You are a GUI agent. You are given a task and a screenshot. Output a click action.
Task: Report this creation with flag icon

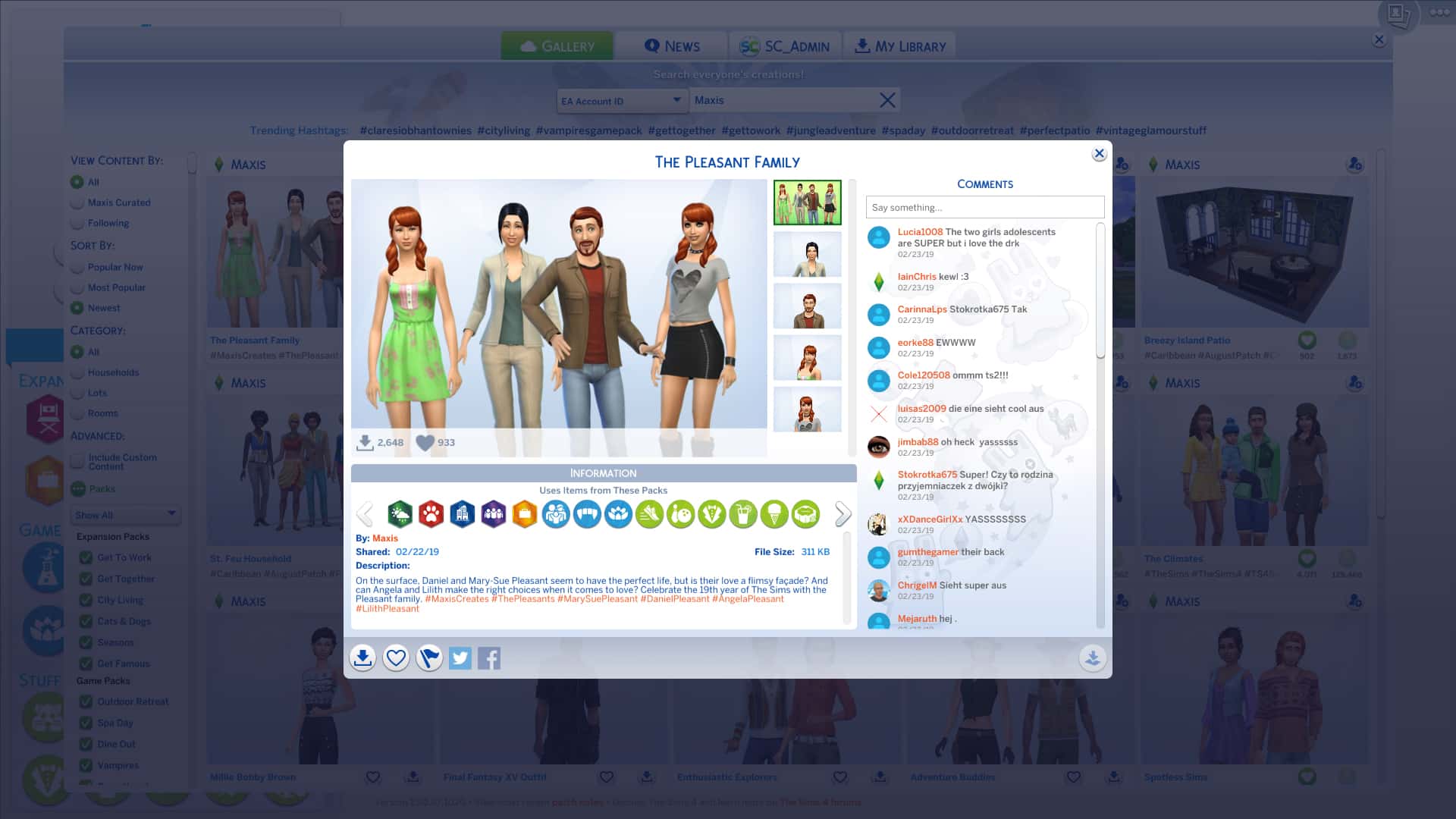pos(429,657)
